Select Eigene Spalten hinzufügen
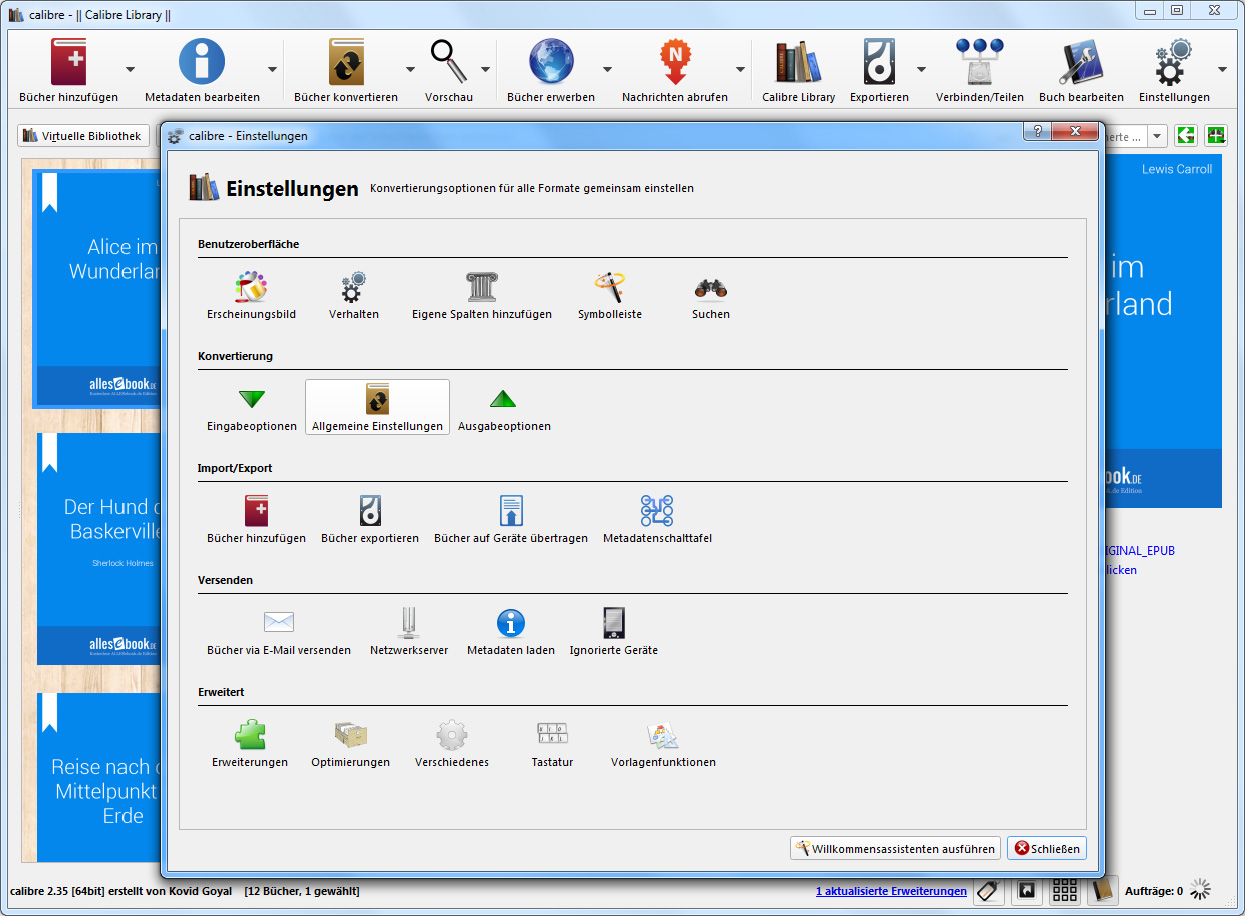 [482, 296]
